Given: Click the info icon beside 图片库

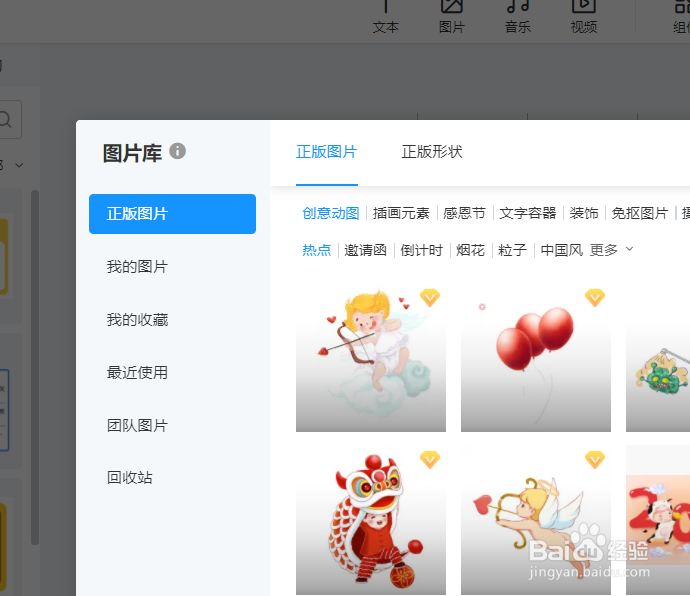Looking at the screenshot, I should 177,151.
